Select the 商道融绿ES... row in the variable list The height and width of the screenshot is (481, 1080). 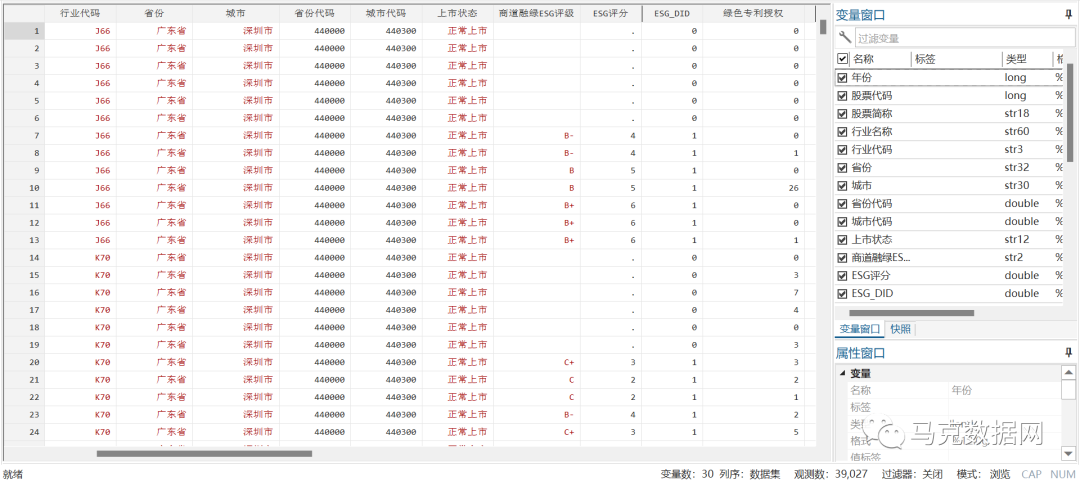951,258
